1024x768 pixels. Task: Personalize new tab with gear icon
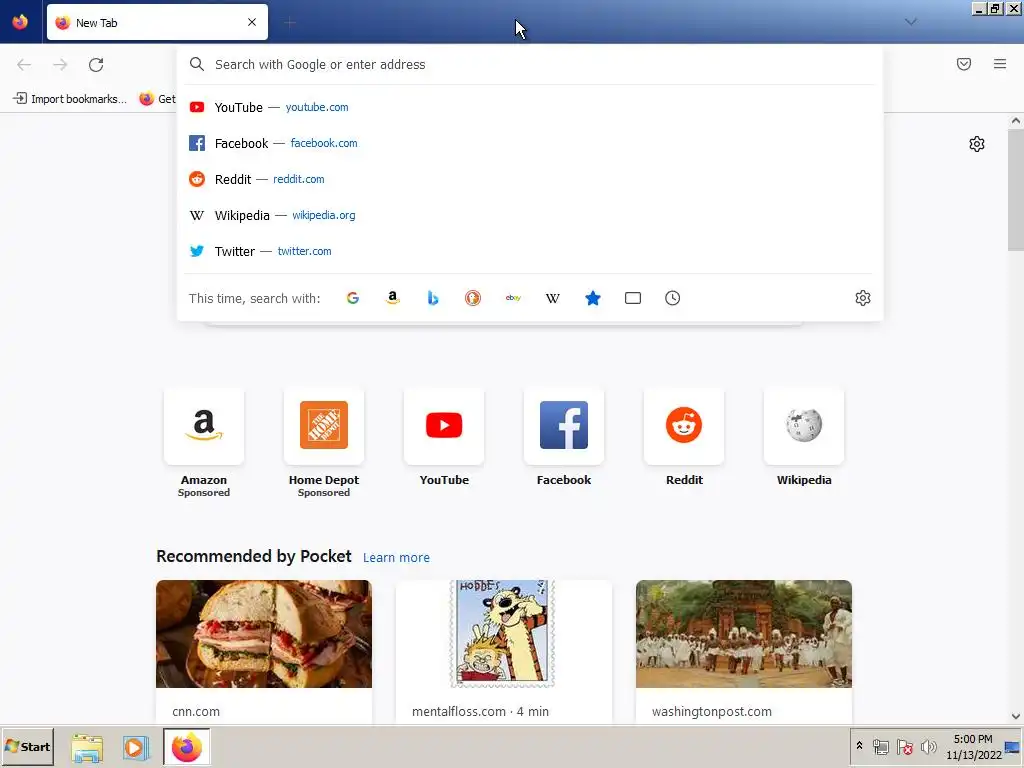click(977, 144)
